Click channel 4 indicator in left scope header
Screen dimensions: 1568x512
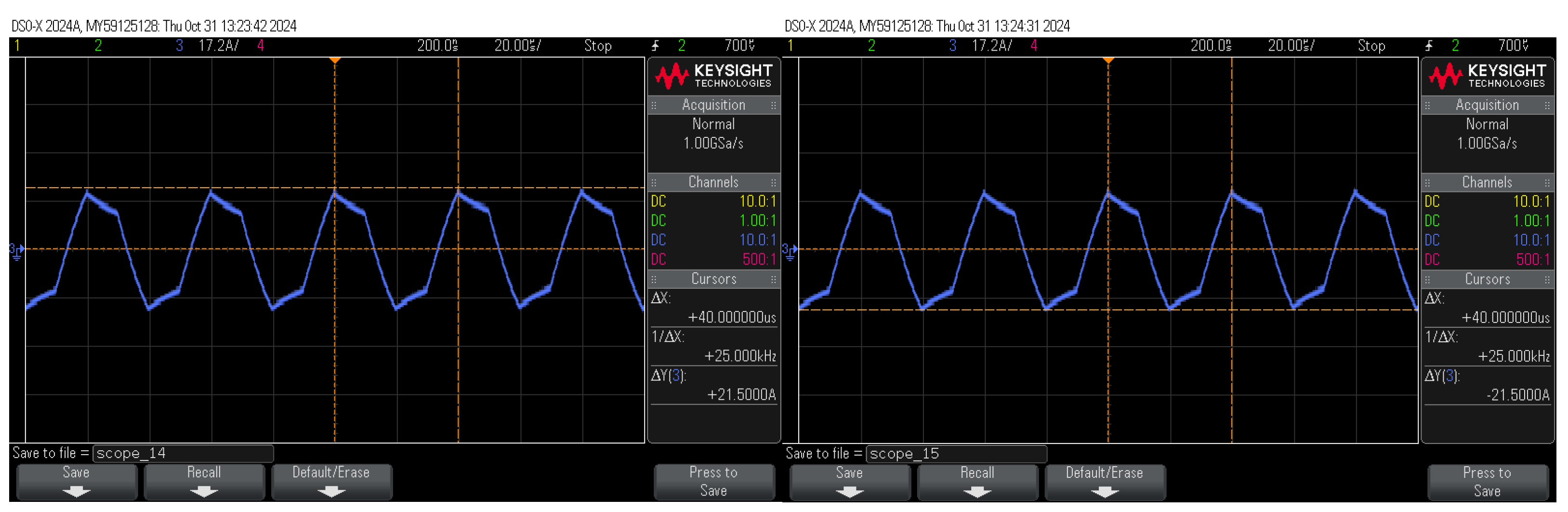(x=261, y=46)
